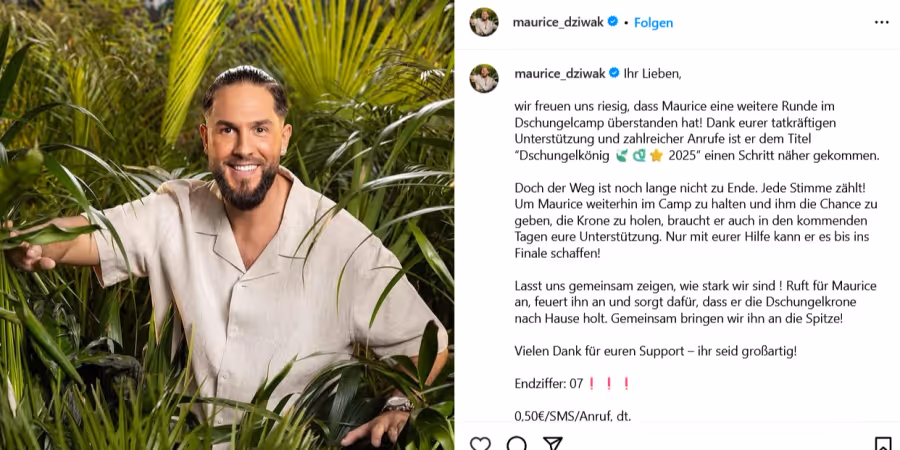Image resolution: width=900 pixels, height=450 pixels.
Task: Click the jungle post photo
Action: 227,225
